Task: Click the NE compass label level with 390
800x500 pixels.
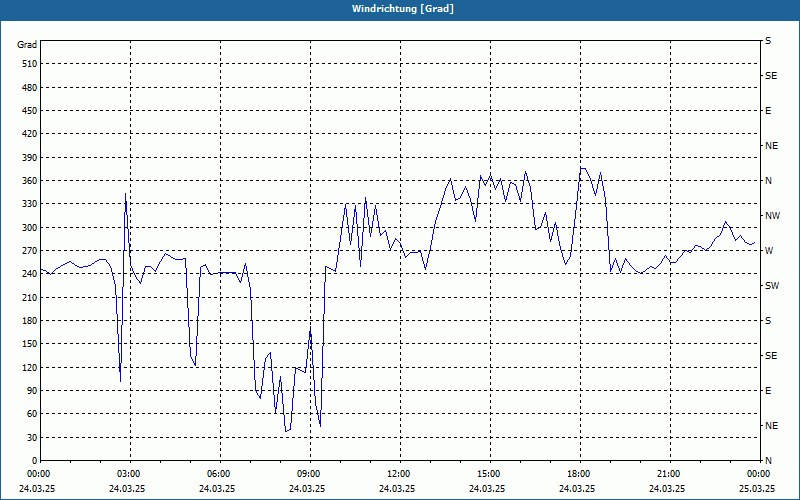Action: (x=771, y=146)
